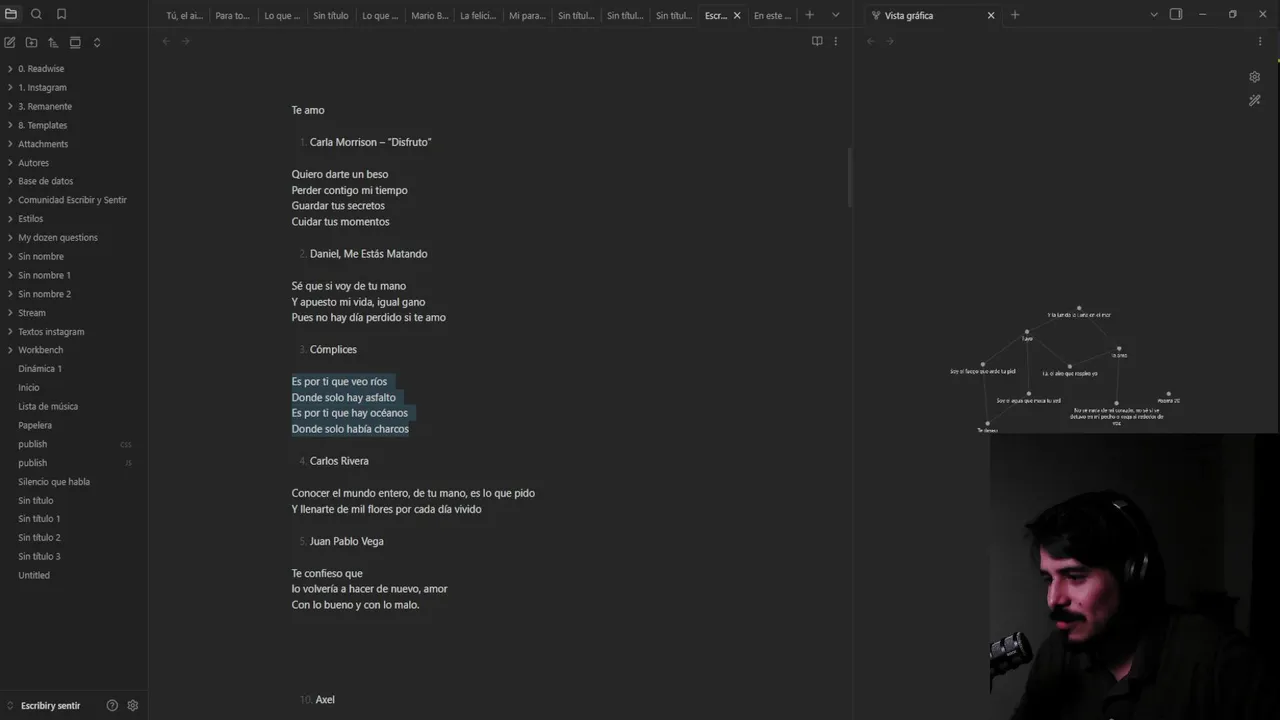Open Obsidian settings gear in sidebar
1280x720 pixels.
[x=132, y=705]
